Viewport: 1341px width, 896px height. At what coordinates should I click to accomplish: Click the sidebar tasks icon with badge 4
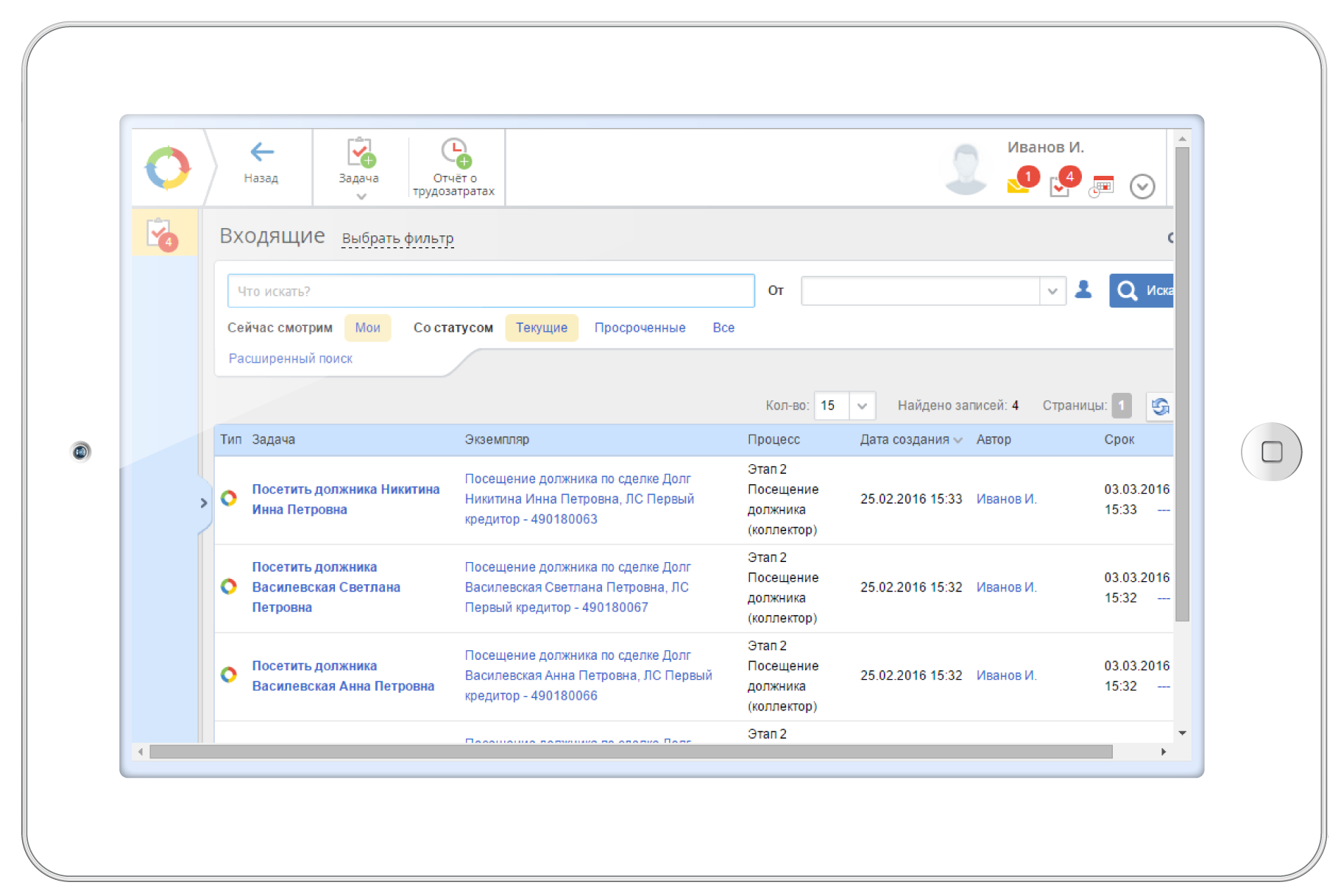(x=161, y=233)
